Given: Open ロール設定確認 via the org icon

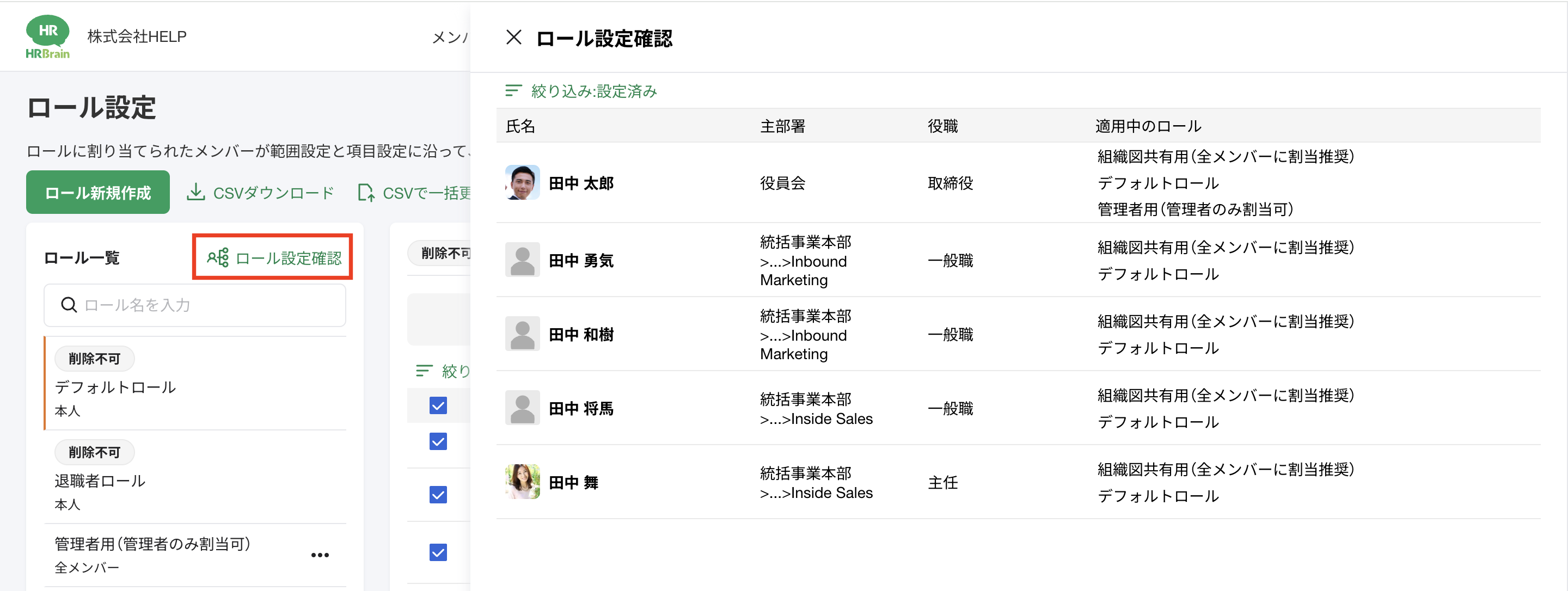Looking at the screenshot, I should 217,257.
